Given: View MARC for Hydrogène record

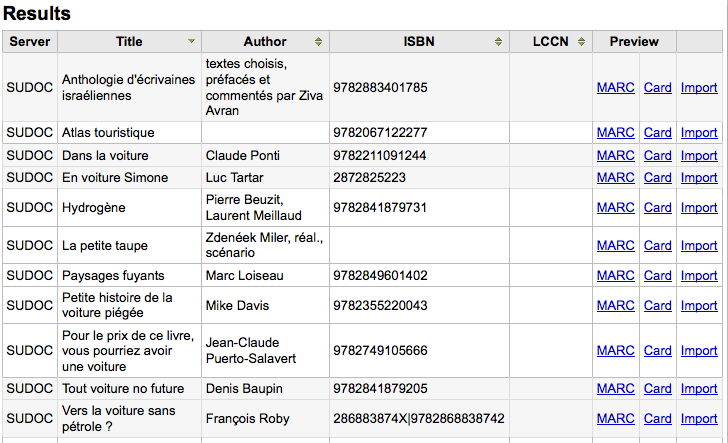Looking at the screenshot, I should click(x=615, y=208).
